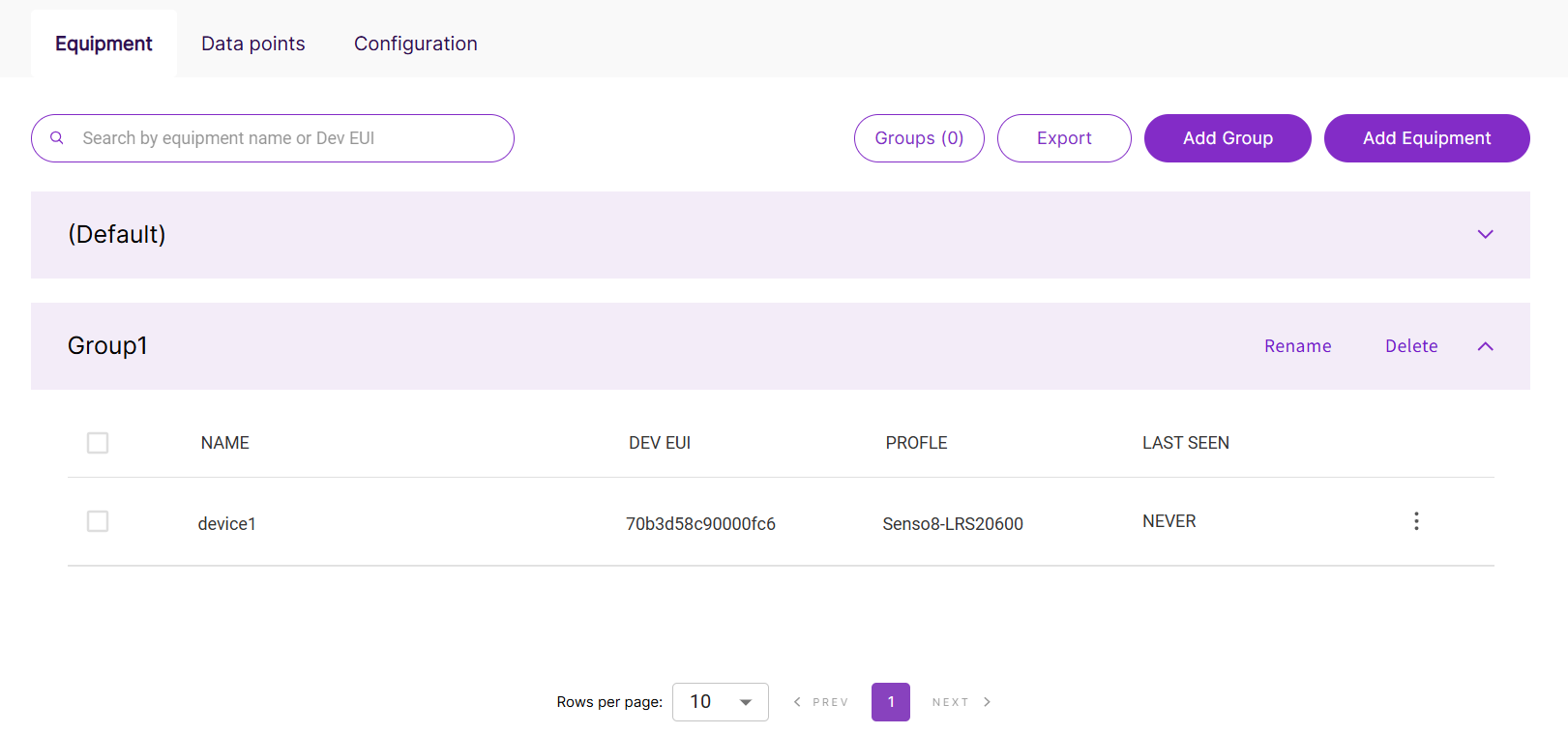Open the Groups (0) filter

pyautogui.click(x=918, y=138)
